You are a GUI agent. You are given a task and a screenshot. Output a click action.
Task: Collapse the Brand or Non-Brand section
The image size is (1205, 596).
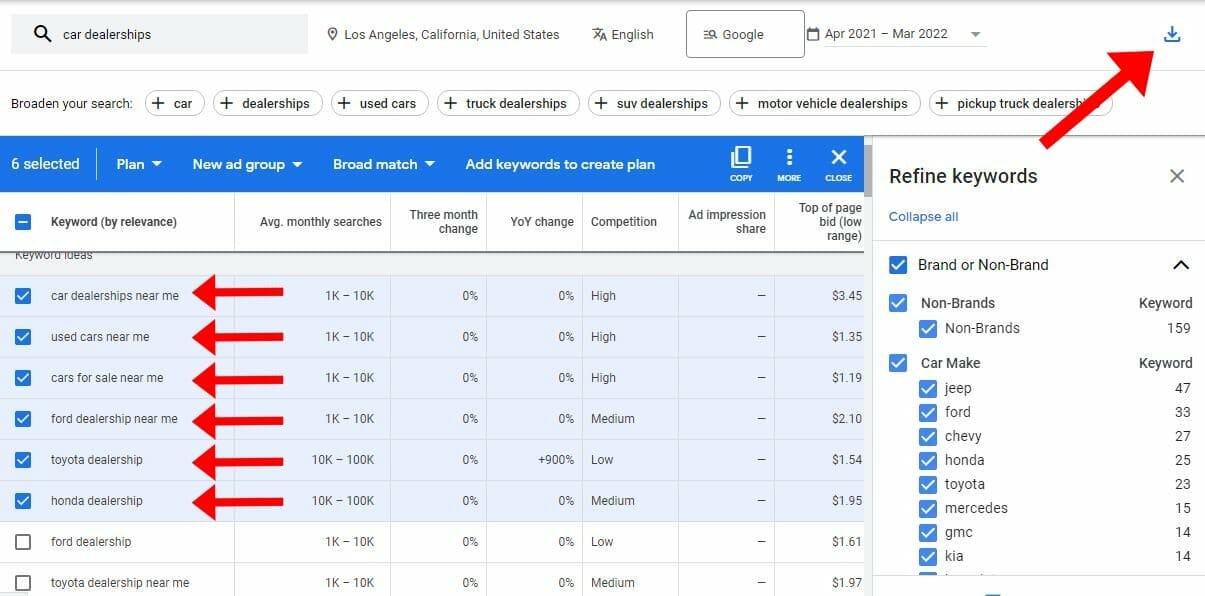[x=1181, y=264]
